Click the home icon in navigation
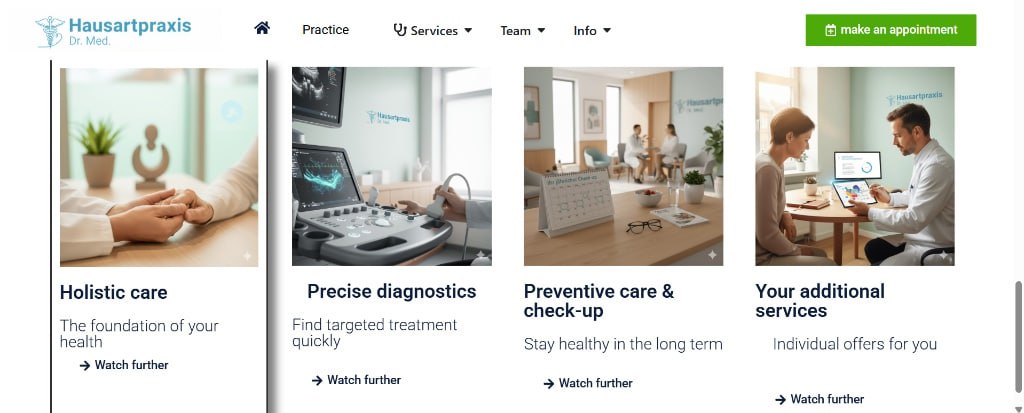The width and height of the screenshot is (1024, 413). tap(262, 28)
